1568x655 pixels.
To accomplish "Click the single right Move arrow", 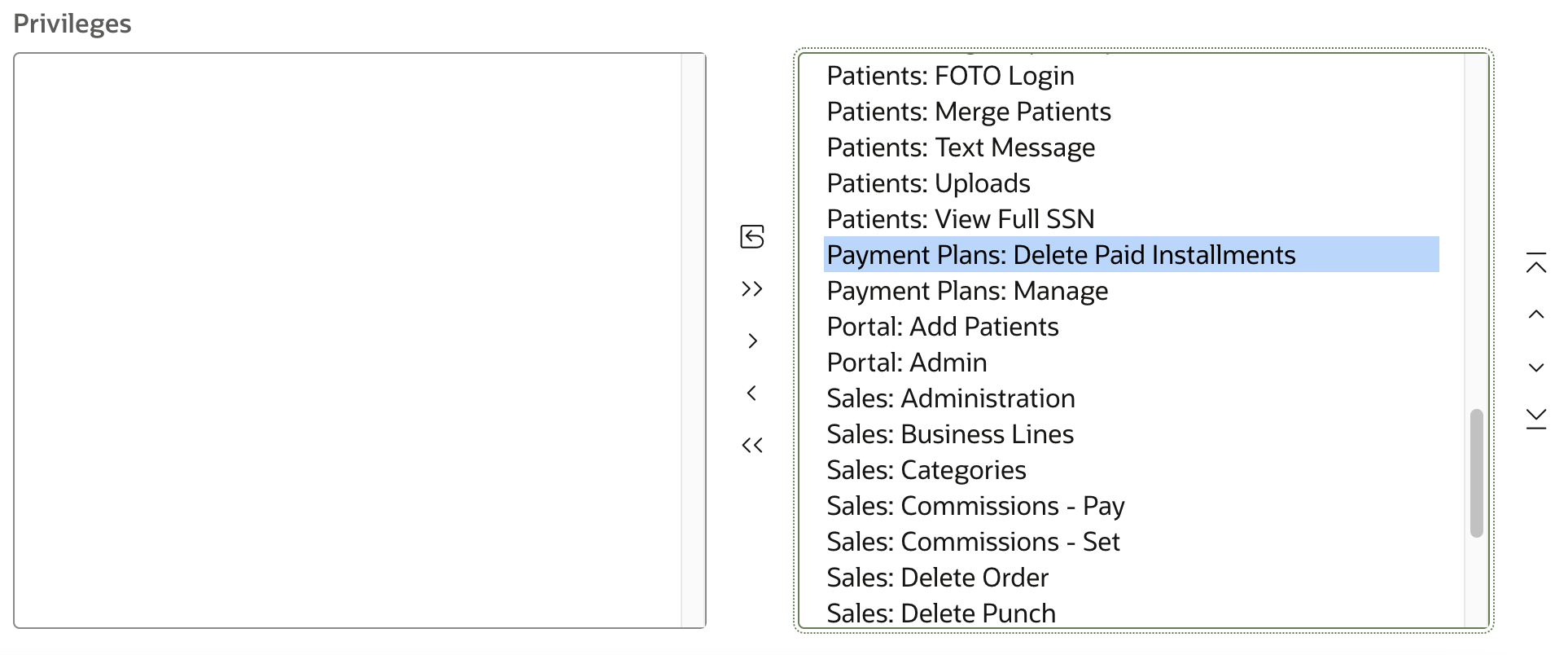I will click(x=751, y=341).
